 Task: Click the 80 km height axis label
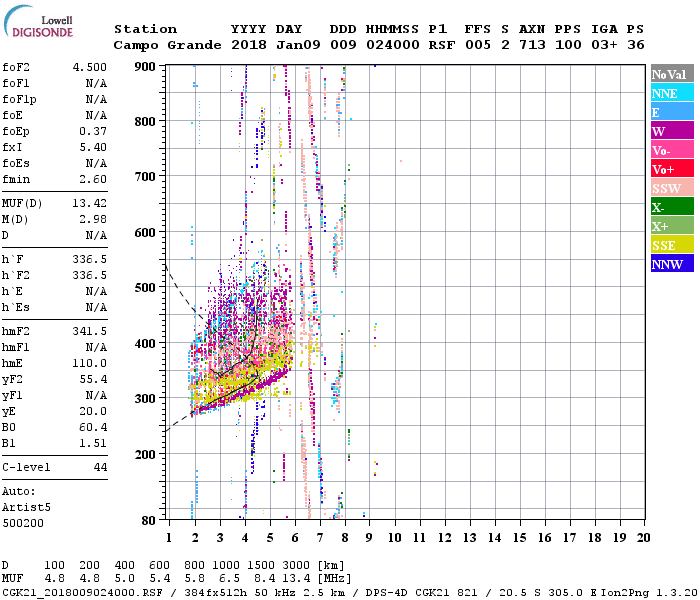point(148,520)
